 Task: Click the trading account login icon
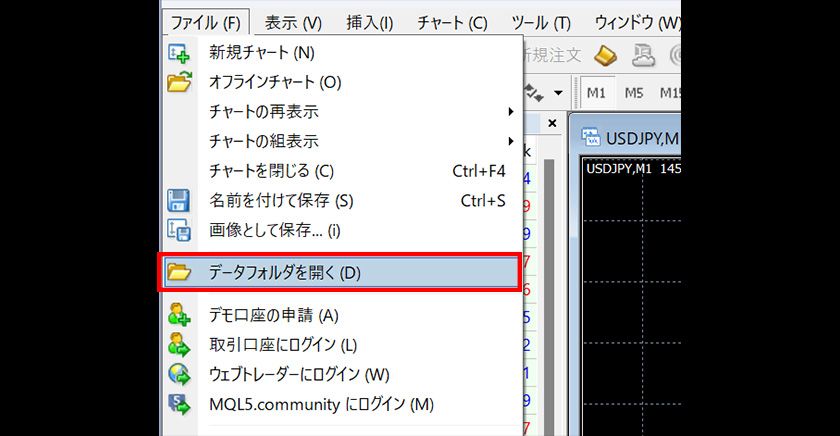179,345
